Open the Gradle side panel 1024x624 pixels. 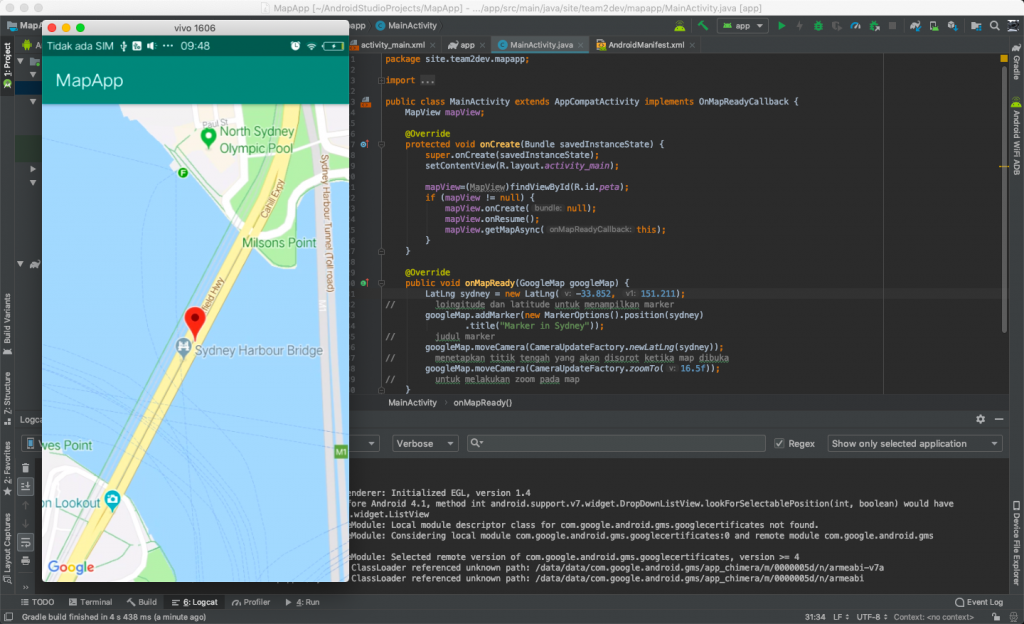click(1016, 61)
